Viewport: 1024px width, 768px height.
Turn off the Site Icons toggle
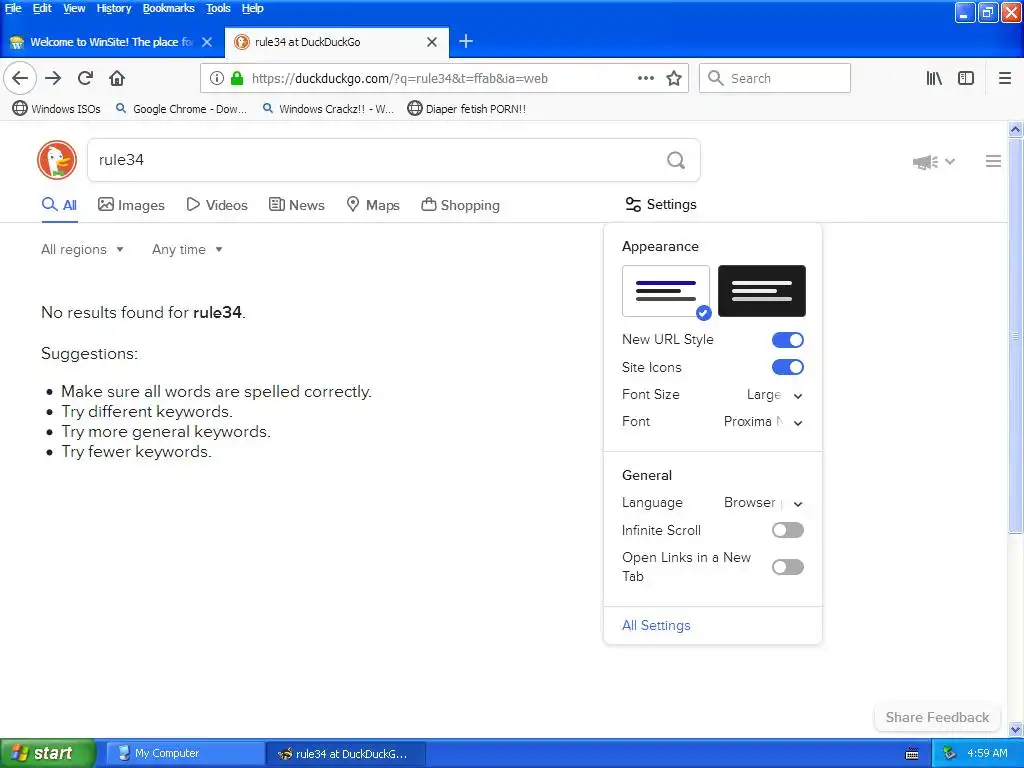(x=788, y=367)
